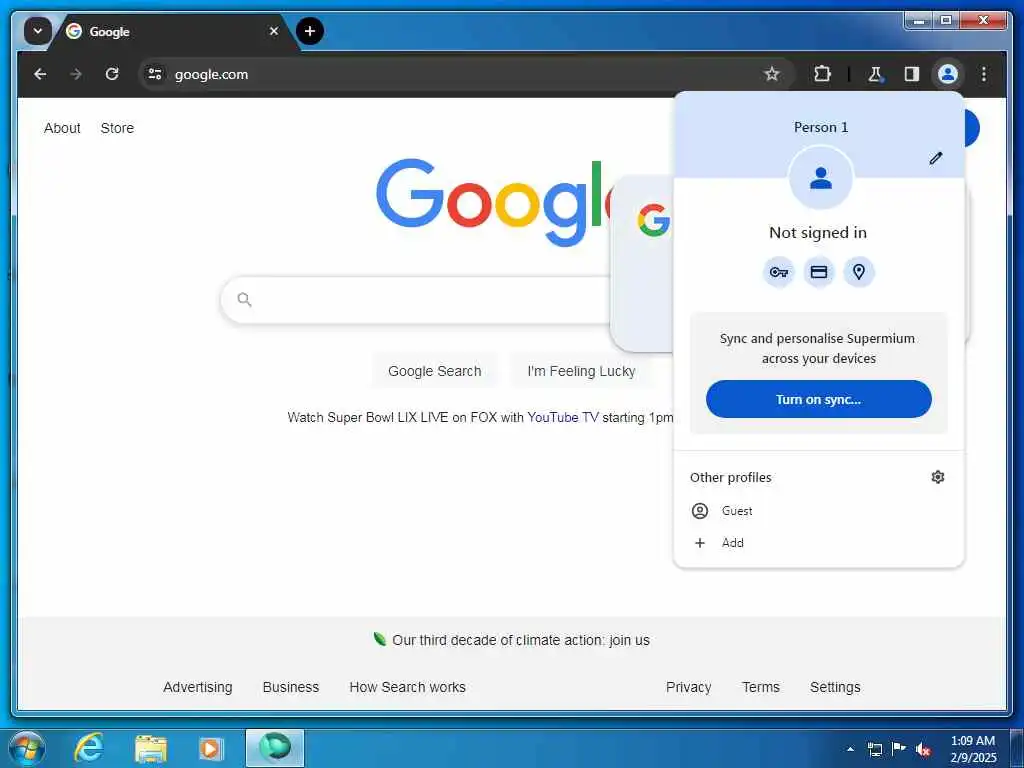Bookmark this page with the star icon
The height and width of the screenshot is (768, 1024).
click(772, 74)
